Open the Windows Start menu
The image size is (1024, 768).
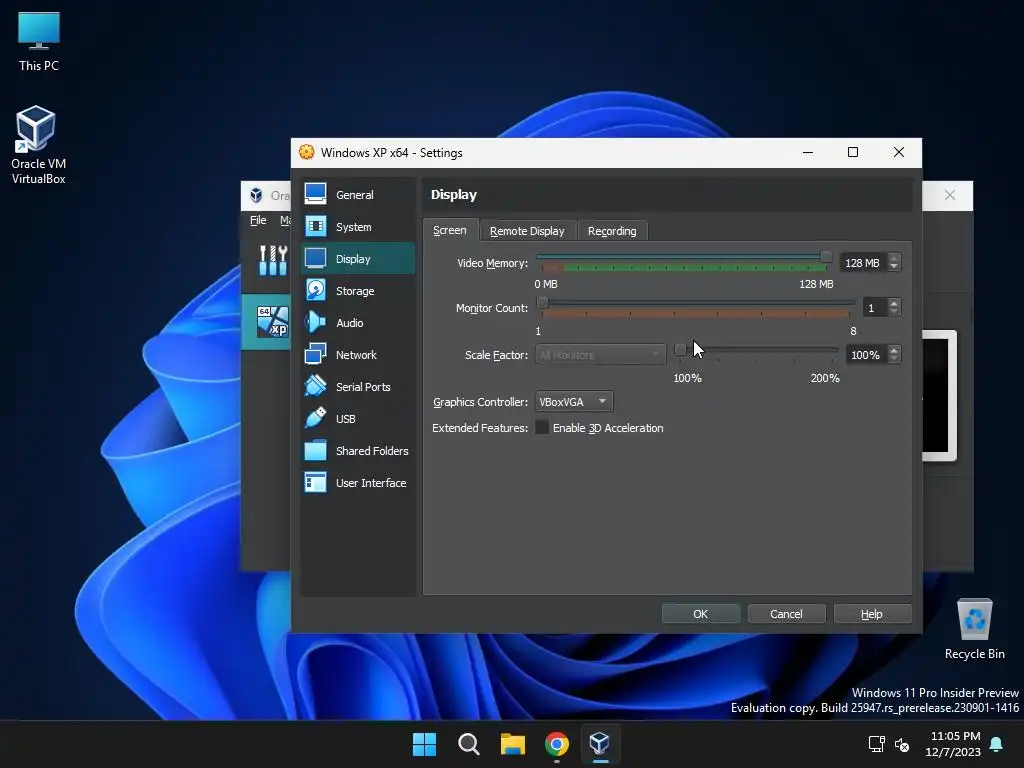424,744
